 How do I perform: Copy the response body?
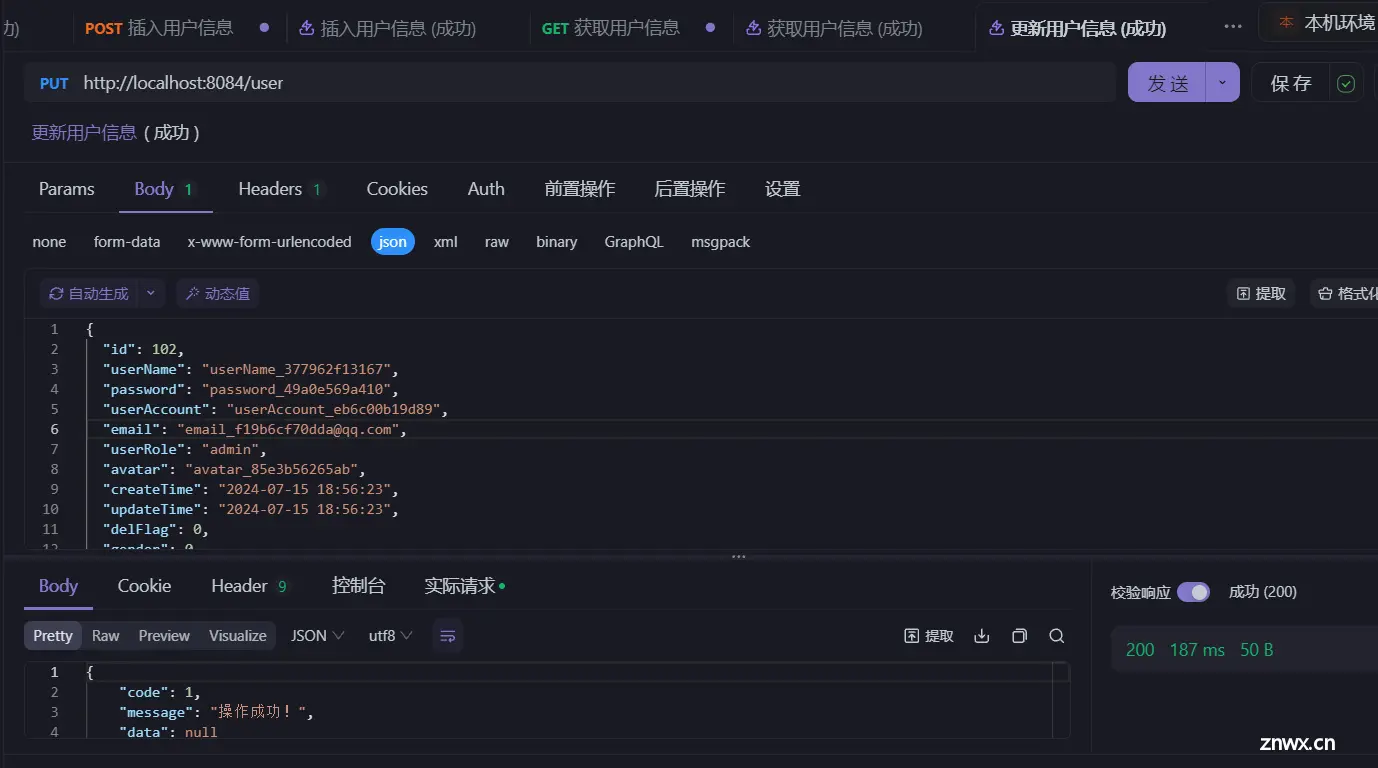point(1019,636)
